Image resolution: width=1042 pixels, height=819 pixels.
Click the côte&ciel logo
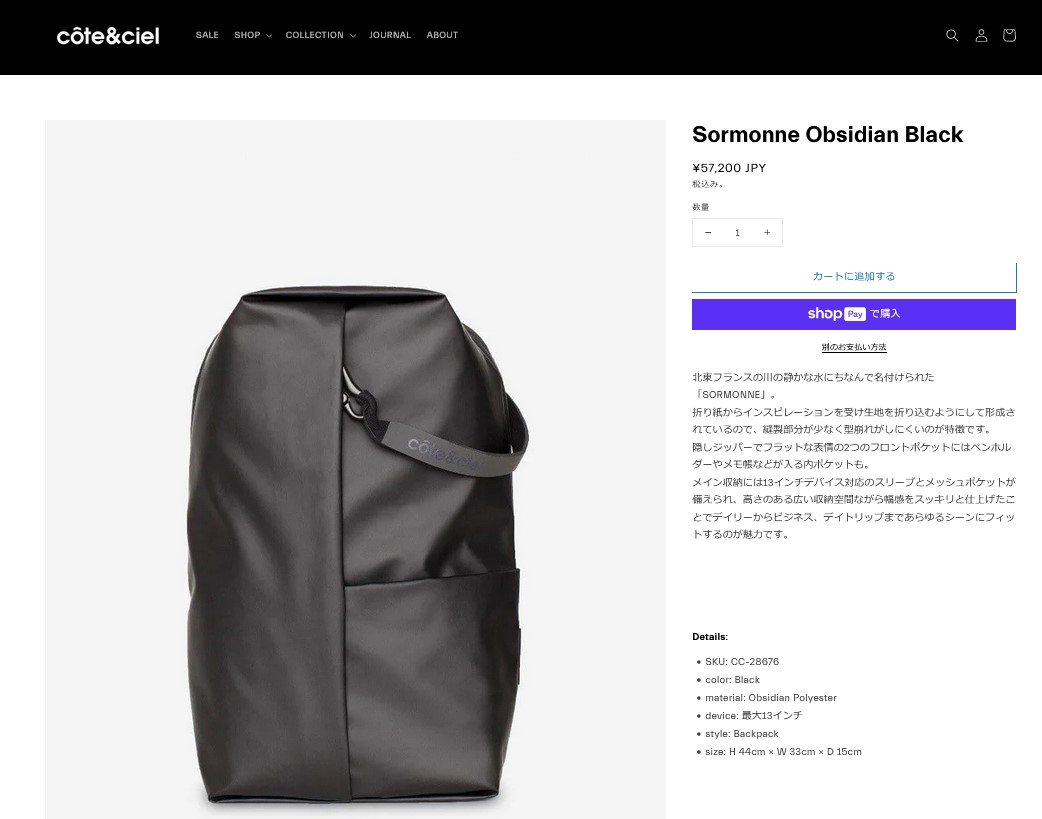[x=108, y=36]
